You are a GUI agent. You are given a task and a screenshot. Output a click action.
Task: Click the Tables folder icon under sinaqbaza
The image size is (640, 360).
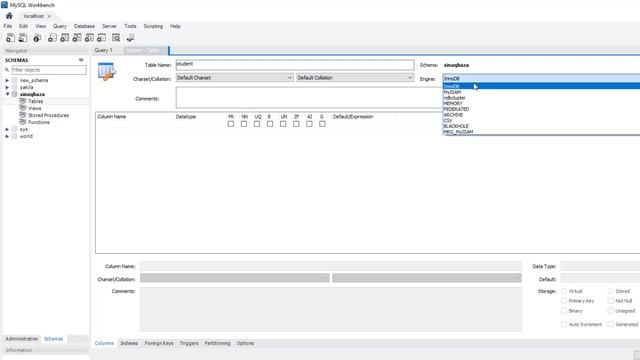point(23,101)
